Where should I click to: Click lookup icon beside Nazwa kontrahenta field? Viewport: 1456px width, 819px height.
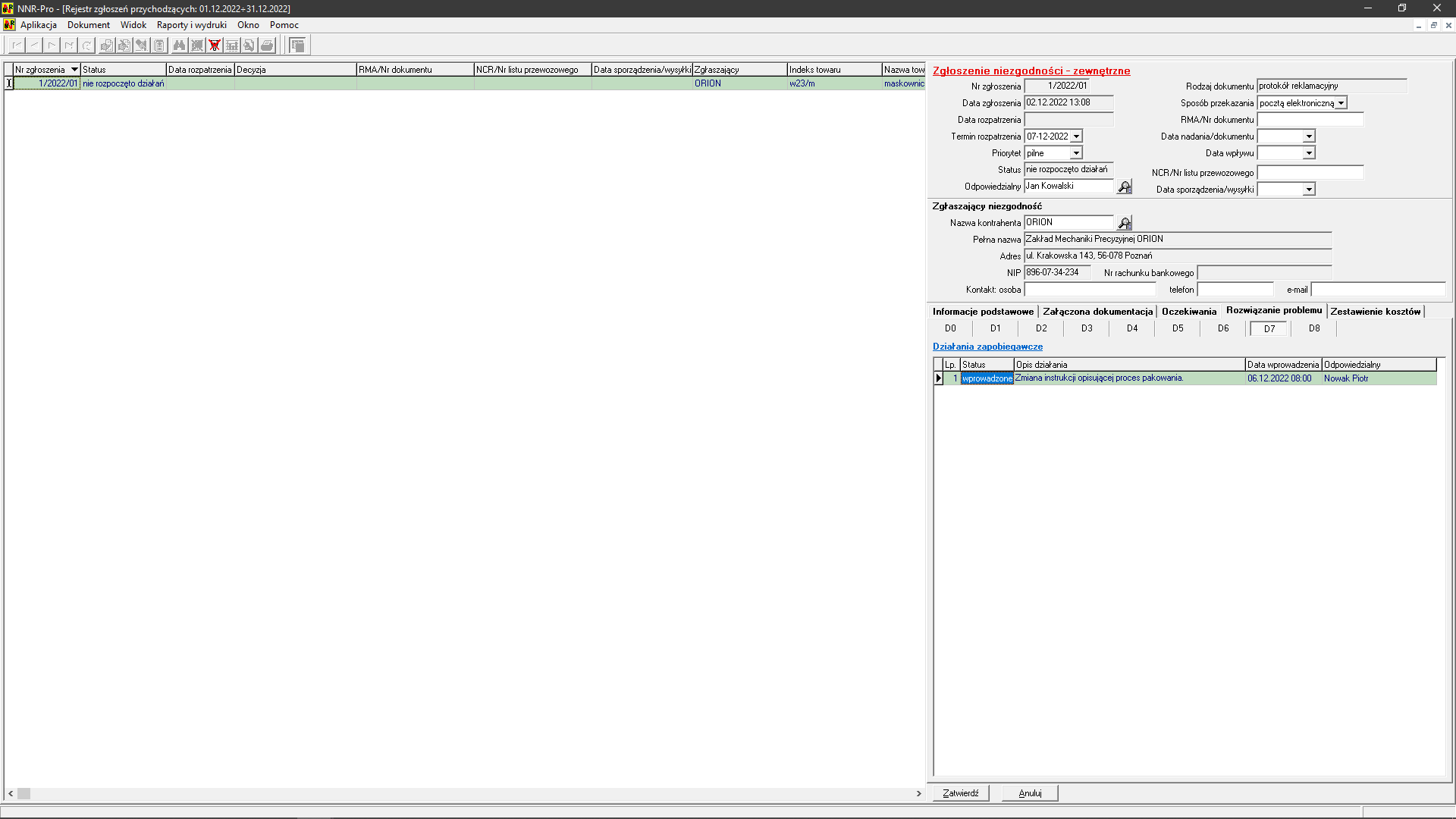point(1125,223)
